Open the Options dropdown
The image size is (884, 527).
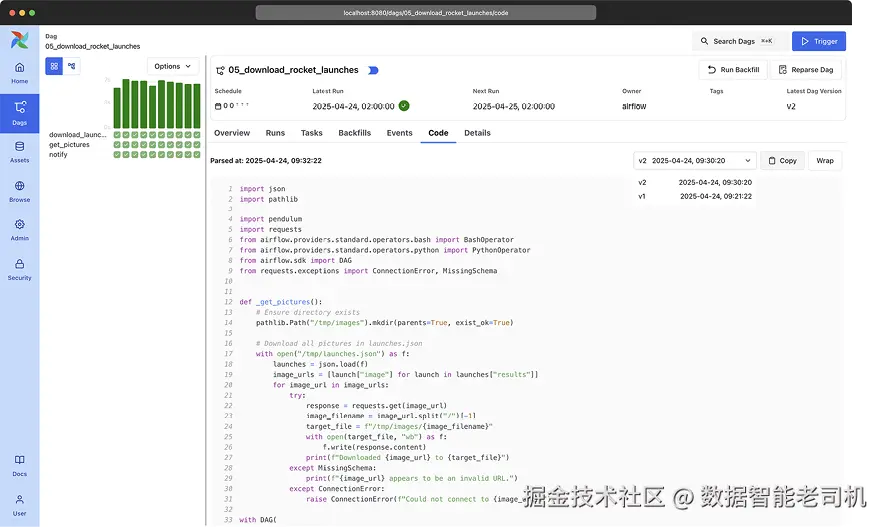[x=173, y=66]
